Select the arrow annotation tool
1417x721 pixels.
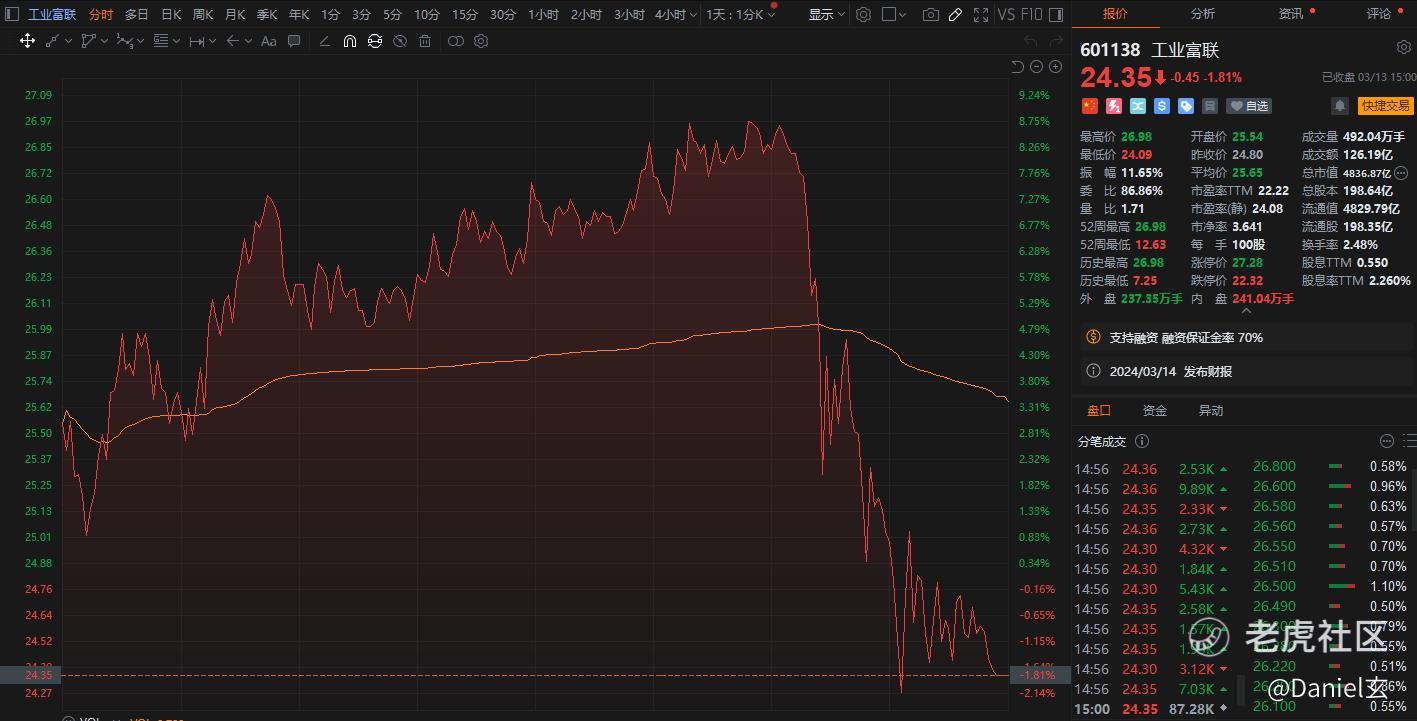pyautogui.click(x=232, y=41)
